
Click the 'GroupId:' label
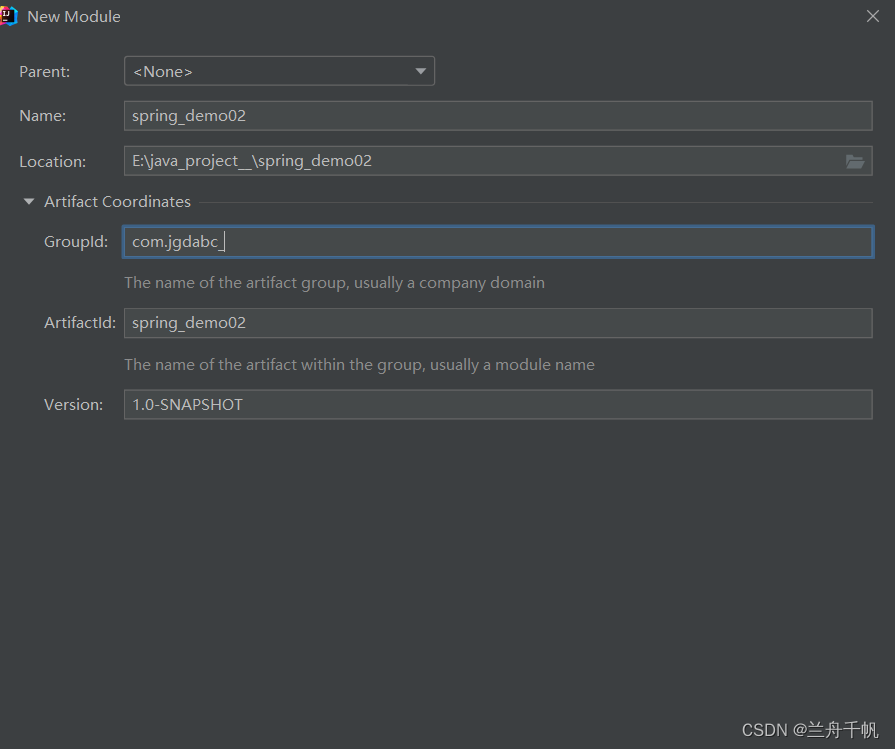76,242
